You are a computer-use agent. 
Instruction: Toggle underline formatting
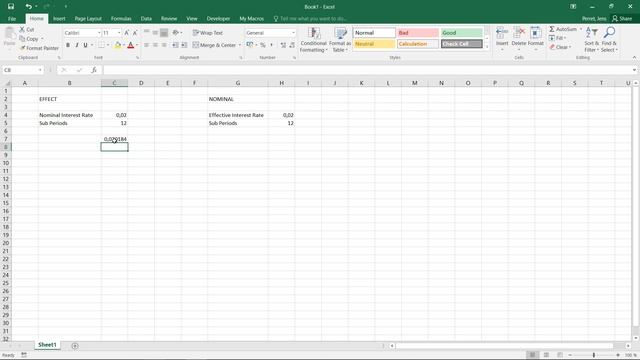(x=85, y=45)
